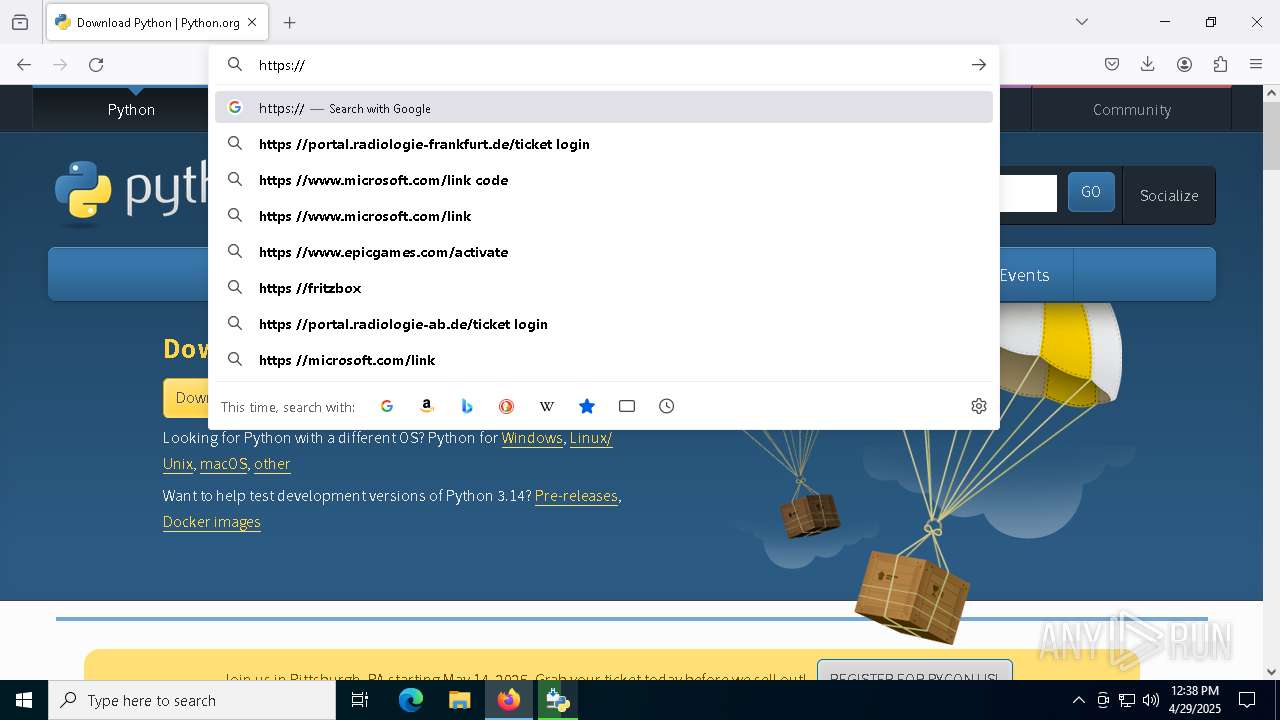Search this time with Google icon

coord(387,406)
